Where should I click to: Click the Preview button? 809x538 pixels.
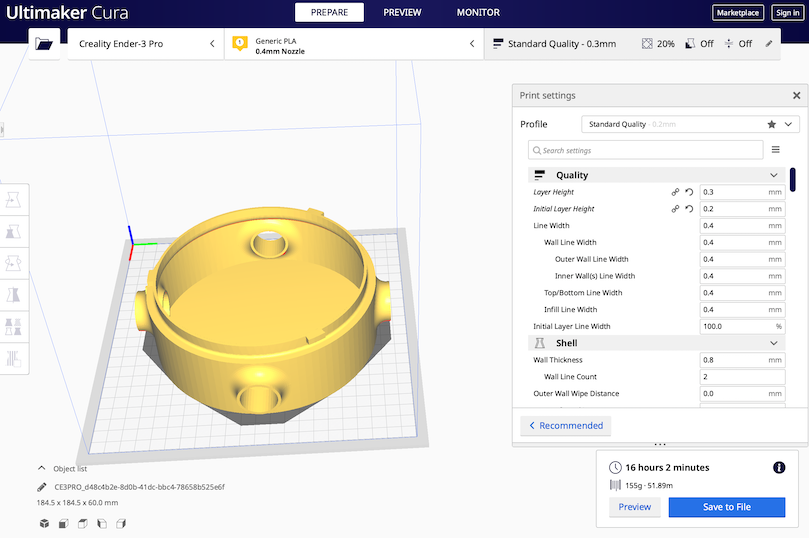tap(635, 507)
